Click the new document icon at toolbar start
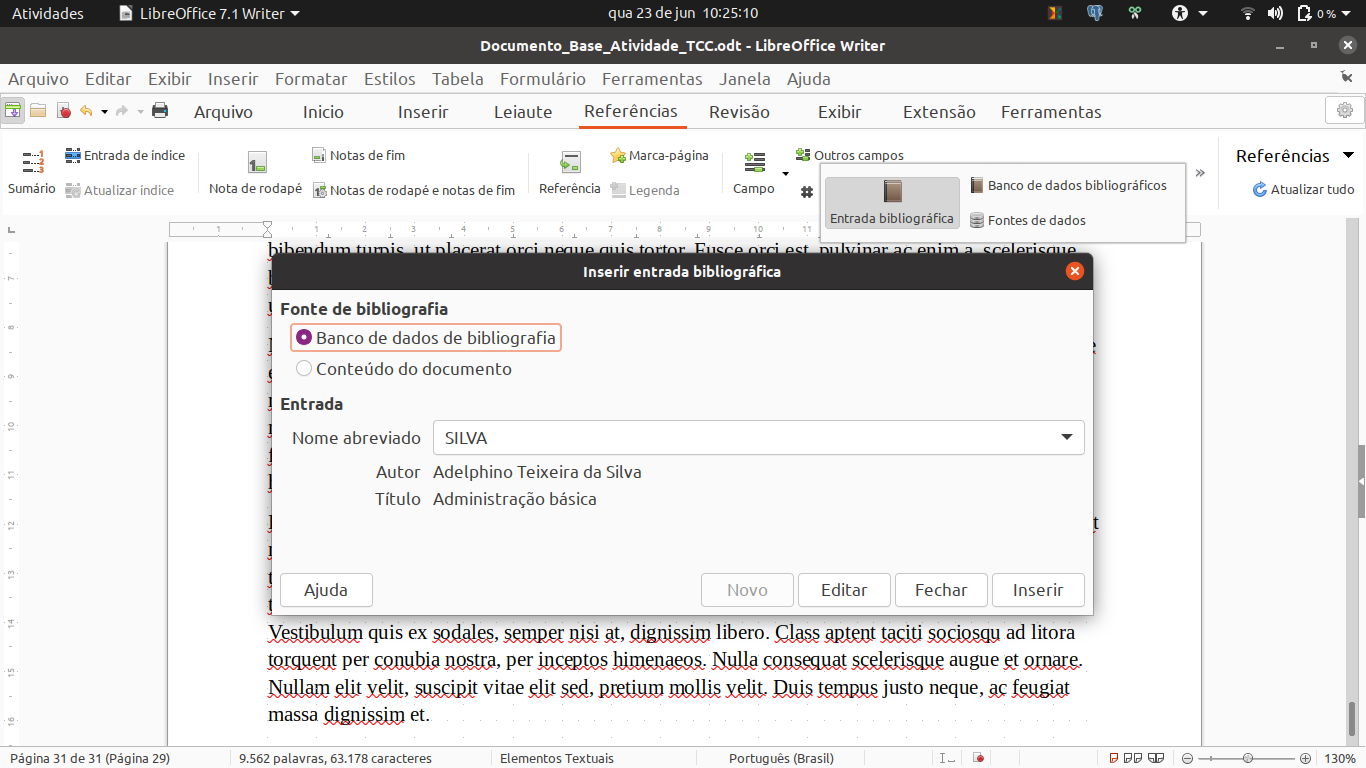 [x=13, y=111]
